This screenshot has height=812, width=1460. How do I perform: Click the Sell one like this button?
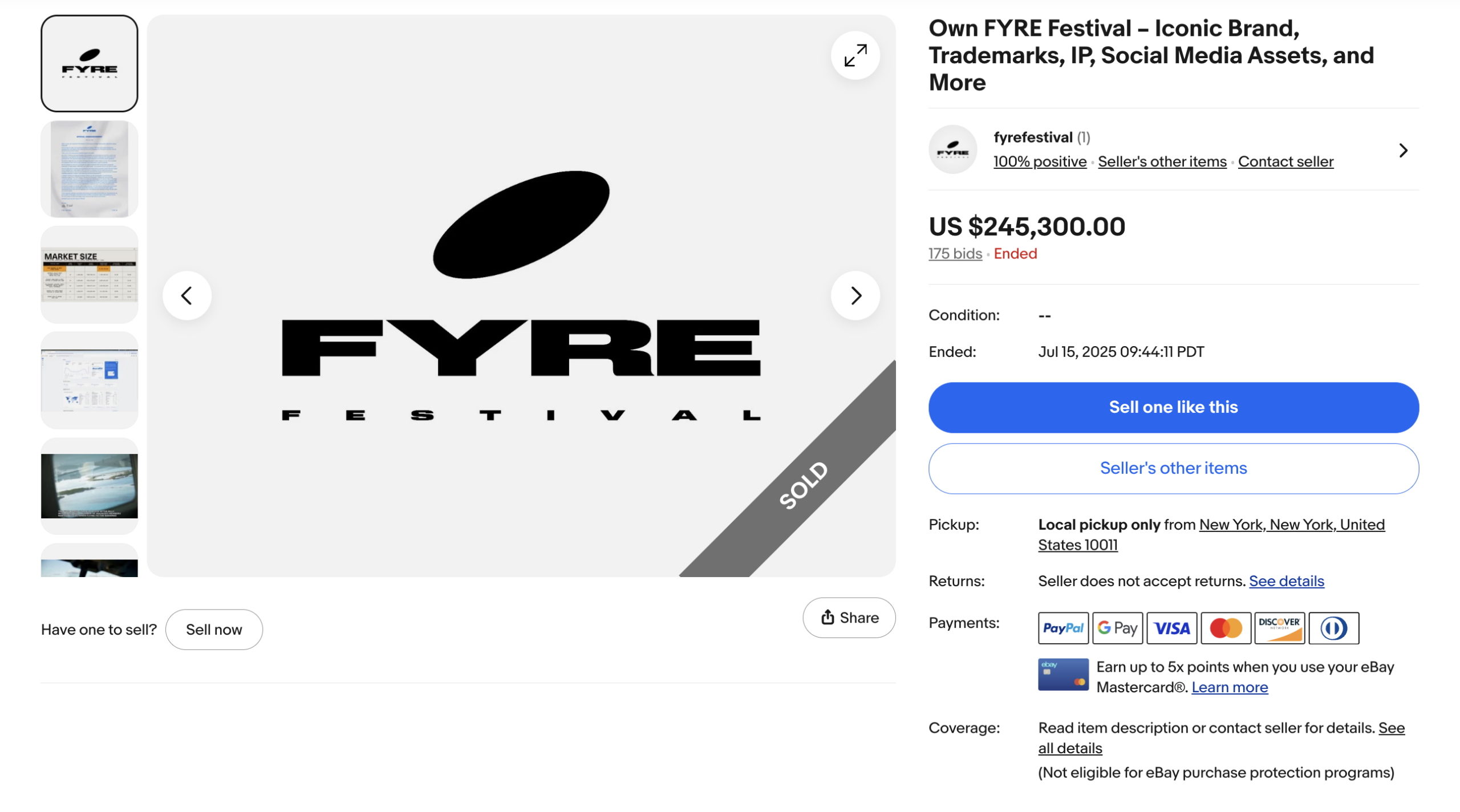1173,407
